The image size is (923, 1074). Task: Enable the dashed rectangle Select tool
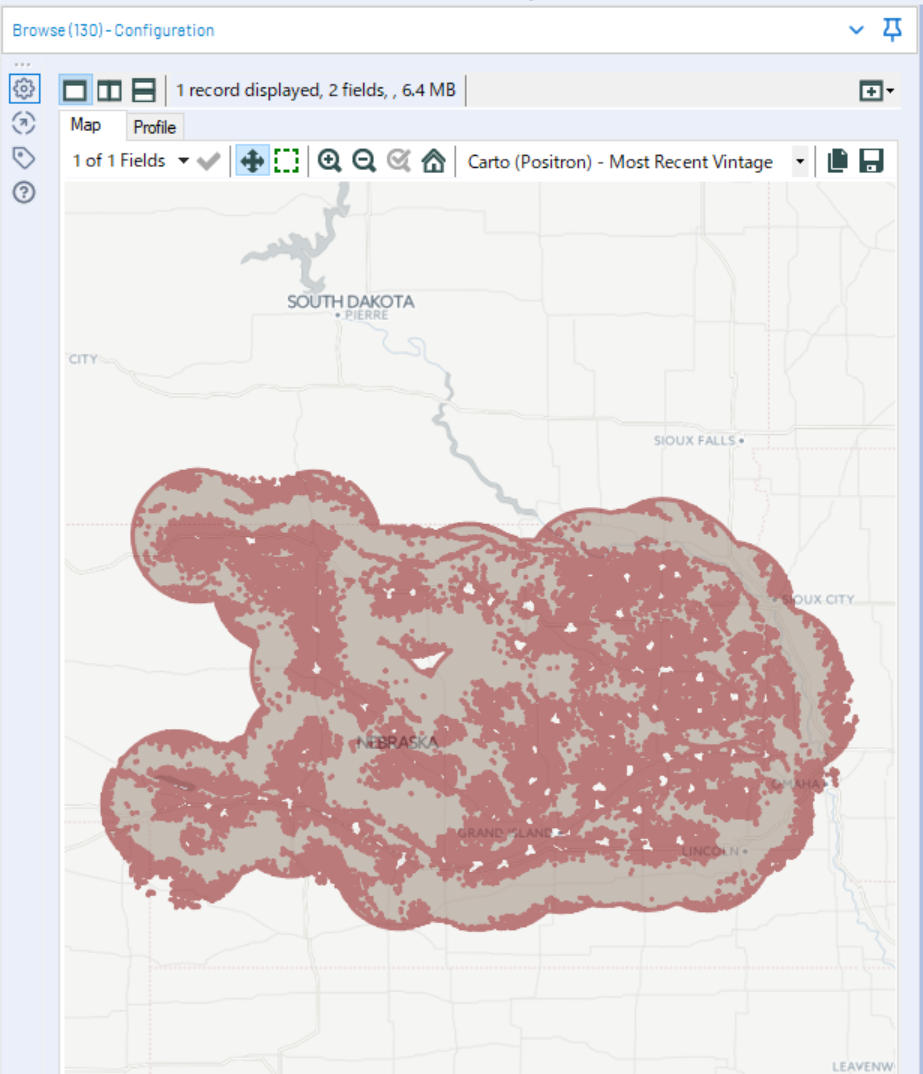(287, 161)
